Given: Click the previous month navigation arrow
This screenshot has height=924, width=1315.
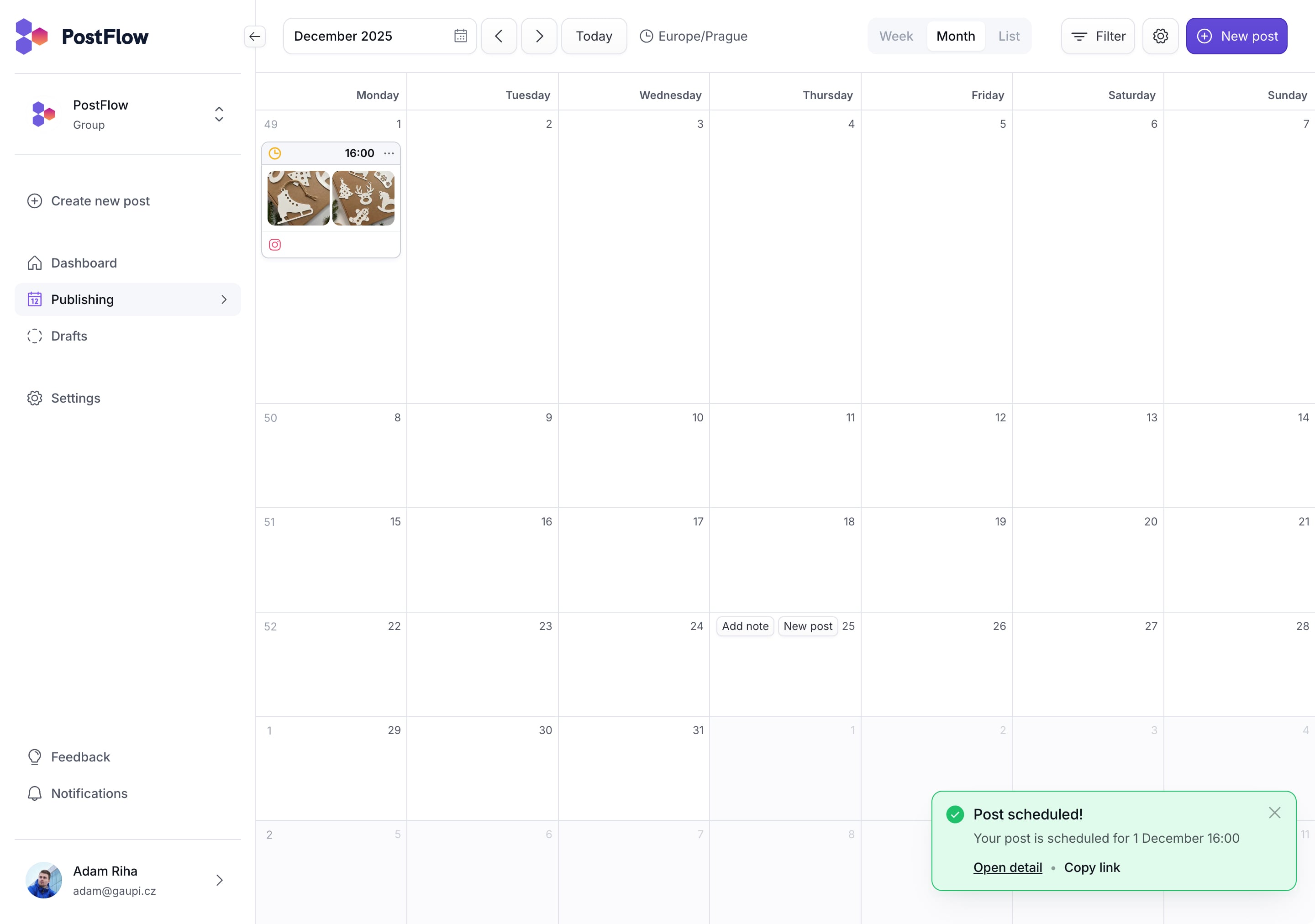Looking at the screenshot, I should [499, 36].
